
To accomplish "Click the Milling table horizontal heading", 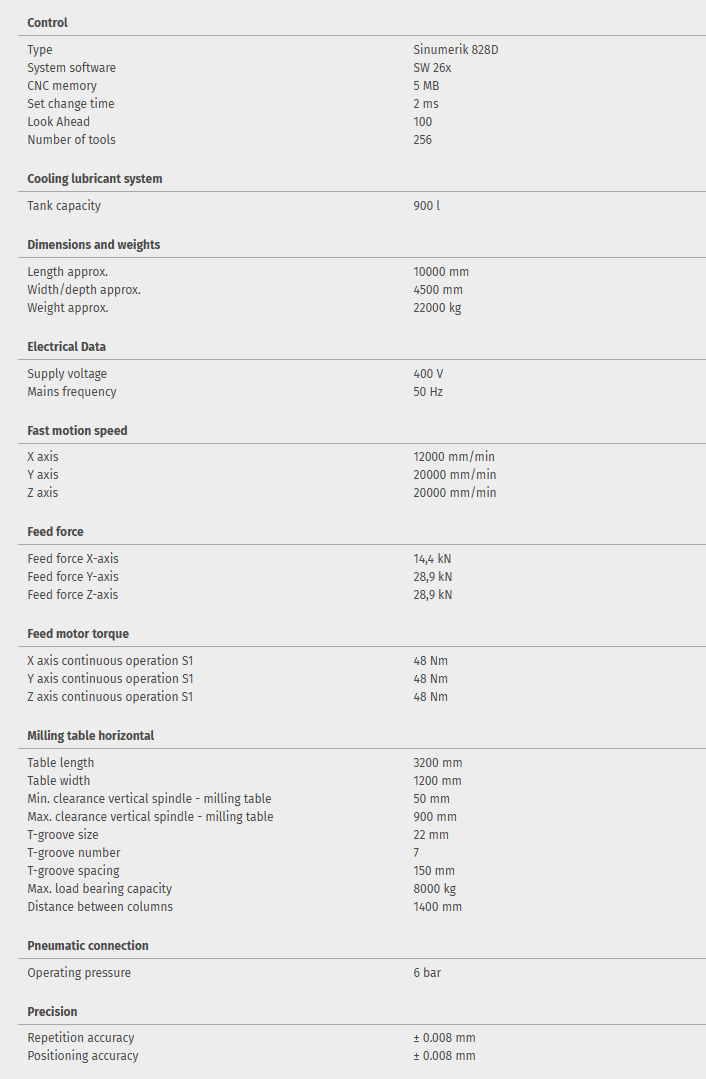I will click(90, 736).
